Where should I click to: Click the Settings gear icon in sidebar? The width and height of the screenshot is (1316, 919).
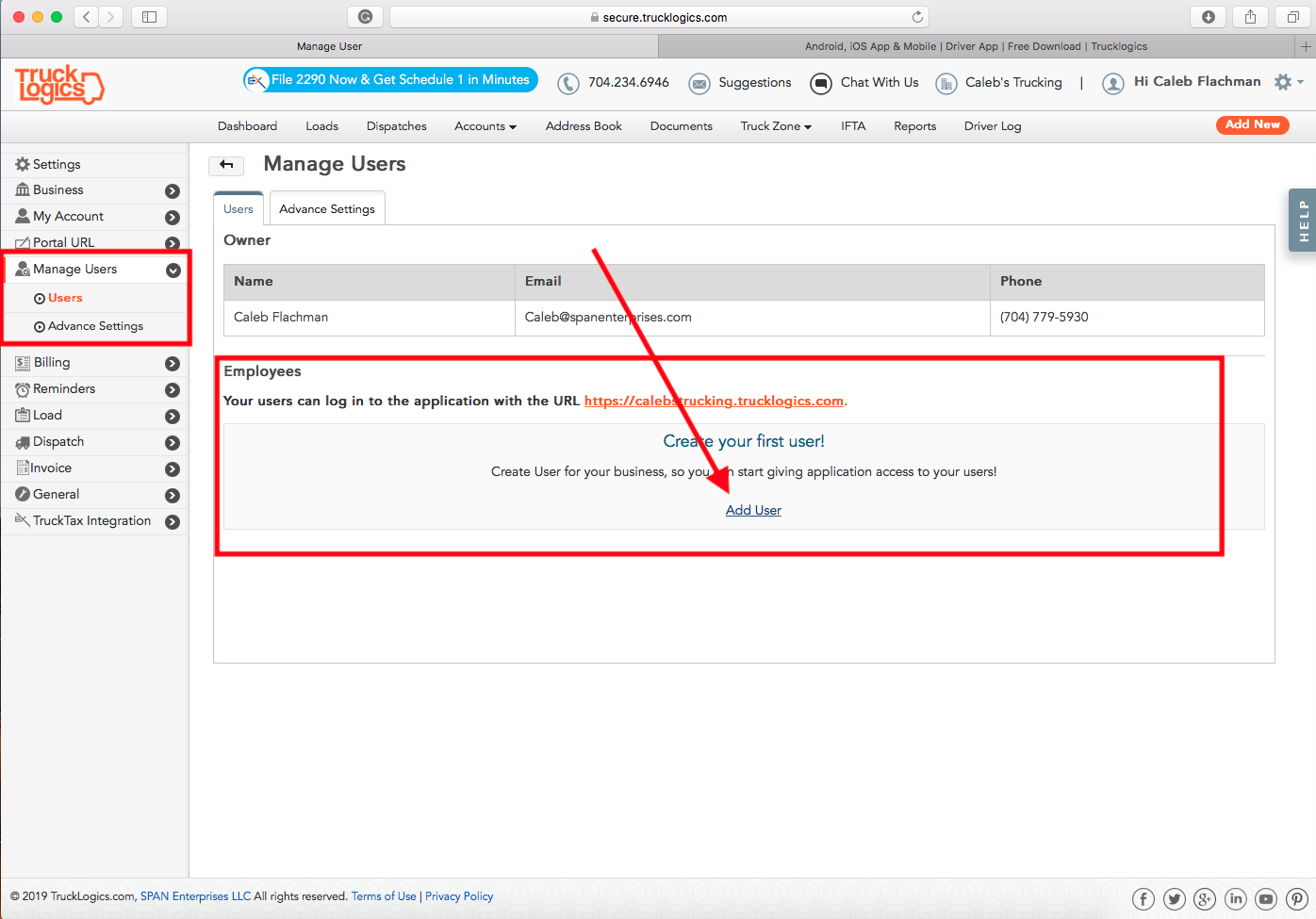[23, 165]
